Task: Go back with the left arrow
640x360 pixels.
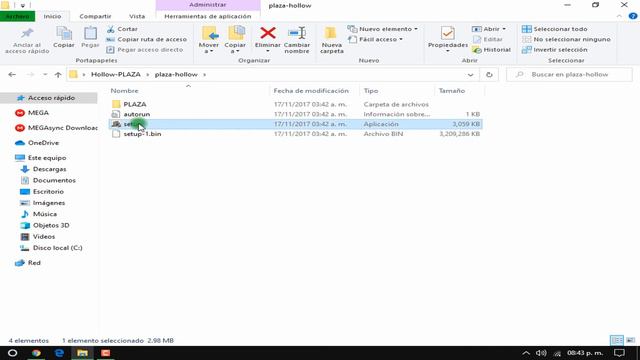Action: (12, 75)
